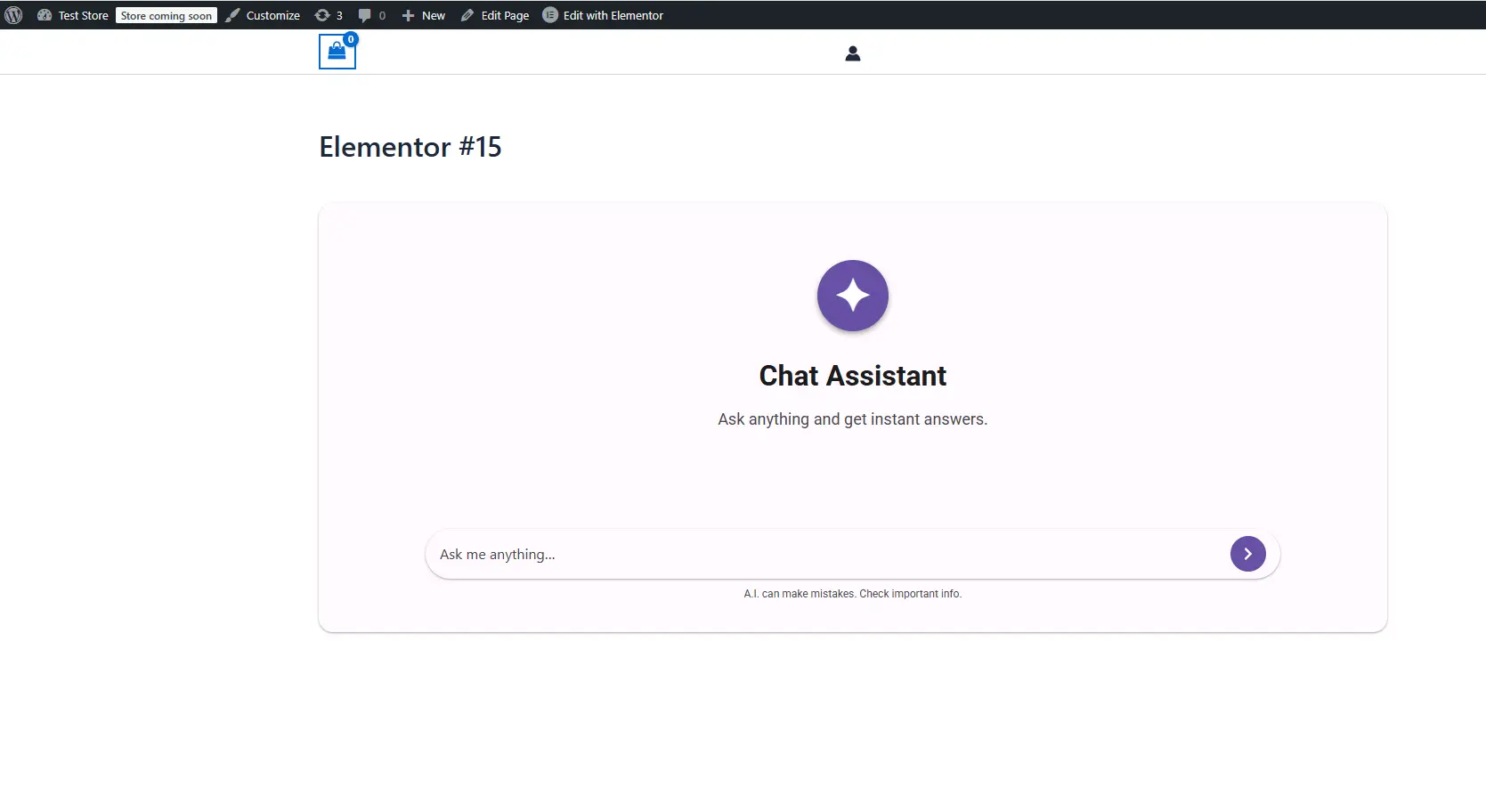1486x812 pixels.
Task: Click the 'Ask anything and get instant answers.' text
Action: click(x=853, y=419)
